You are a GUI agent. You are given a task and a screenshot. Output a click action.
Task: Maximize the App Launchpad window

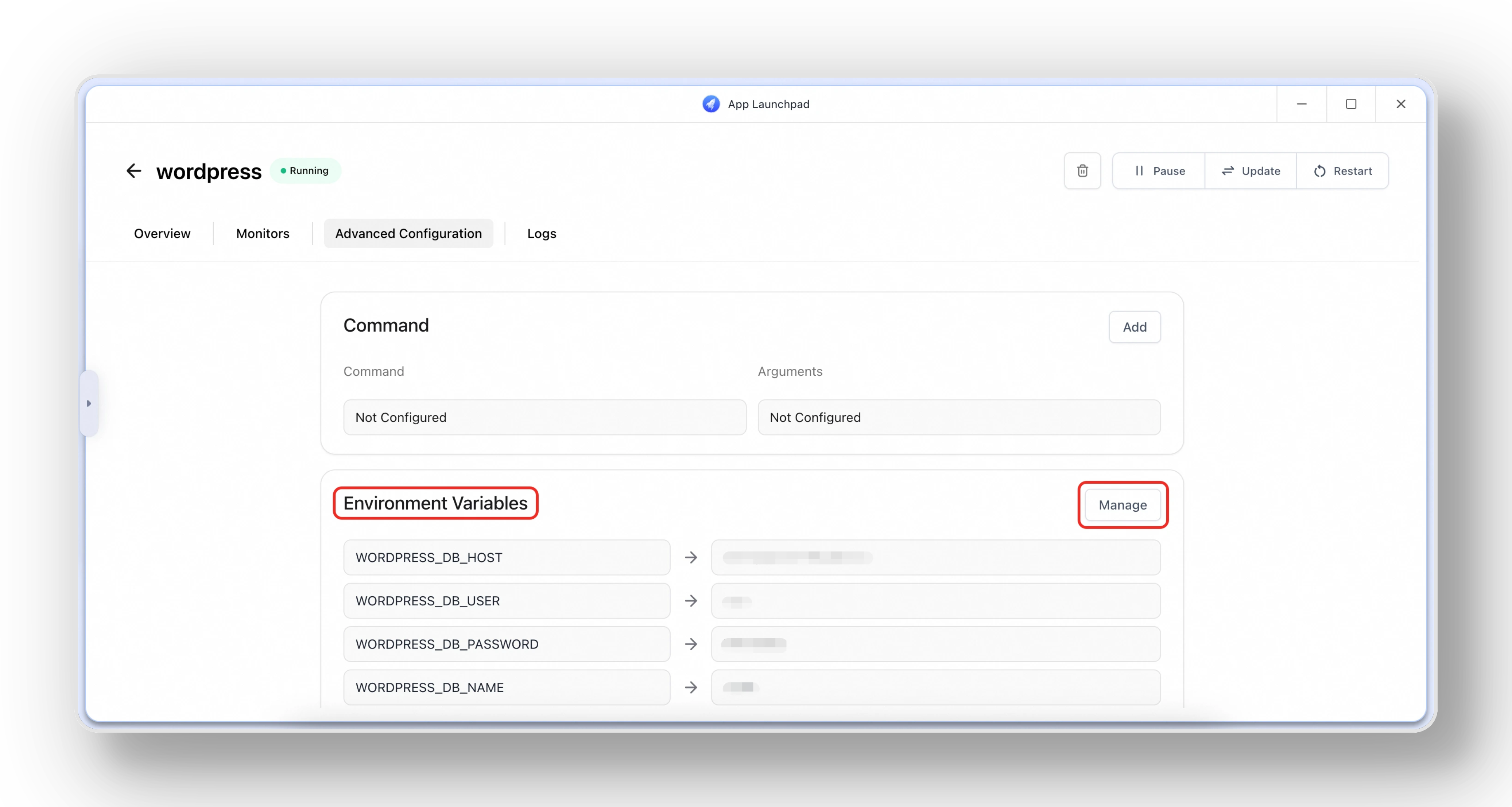coord(1350,104)
